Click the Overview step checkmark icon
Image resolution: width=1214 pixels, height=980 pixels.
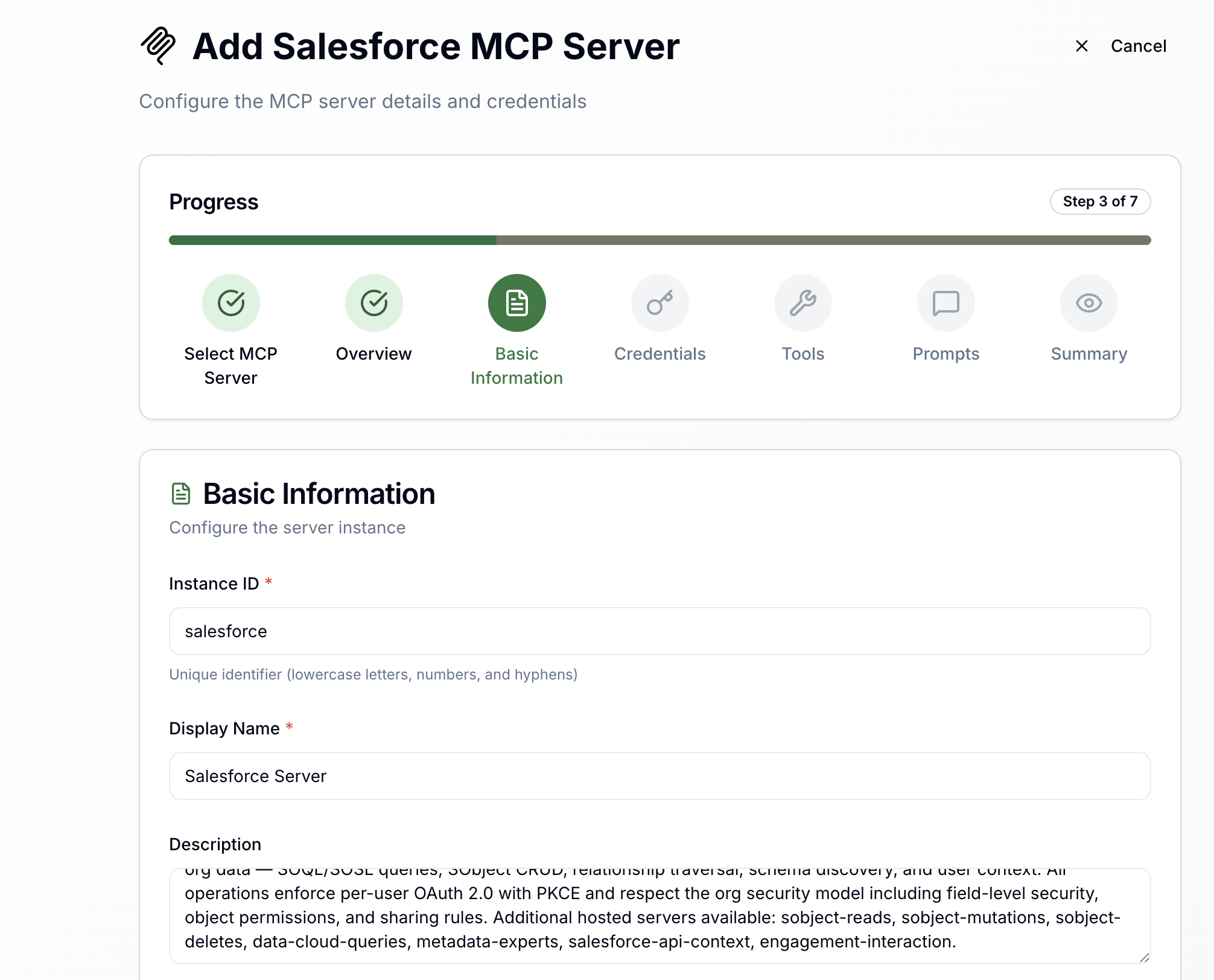point(374,303)
